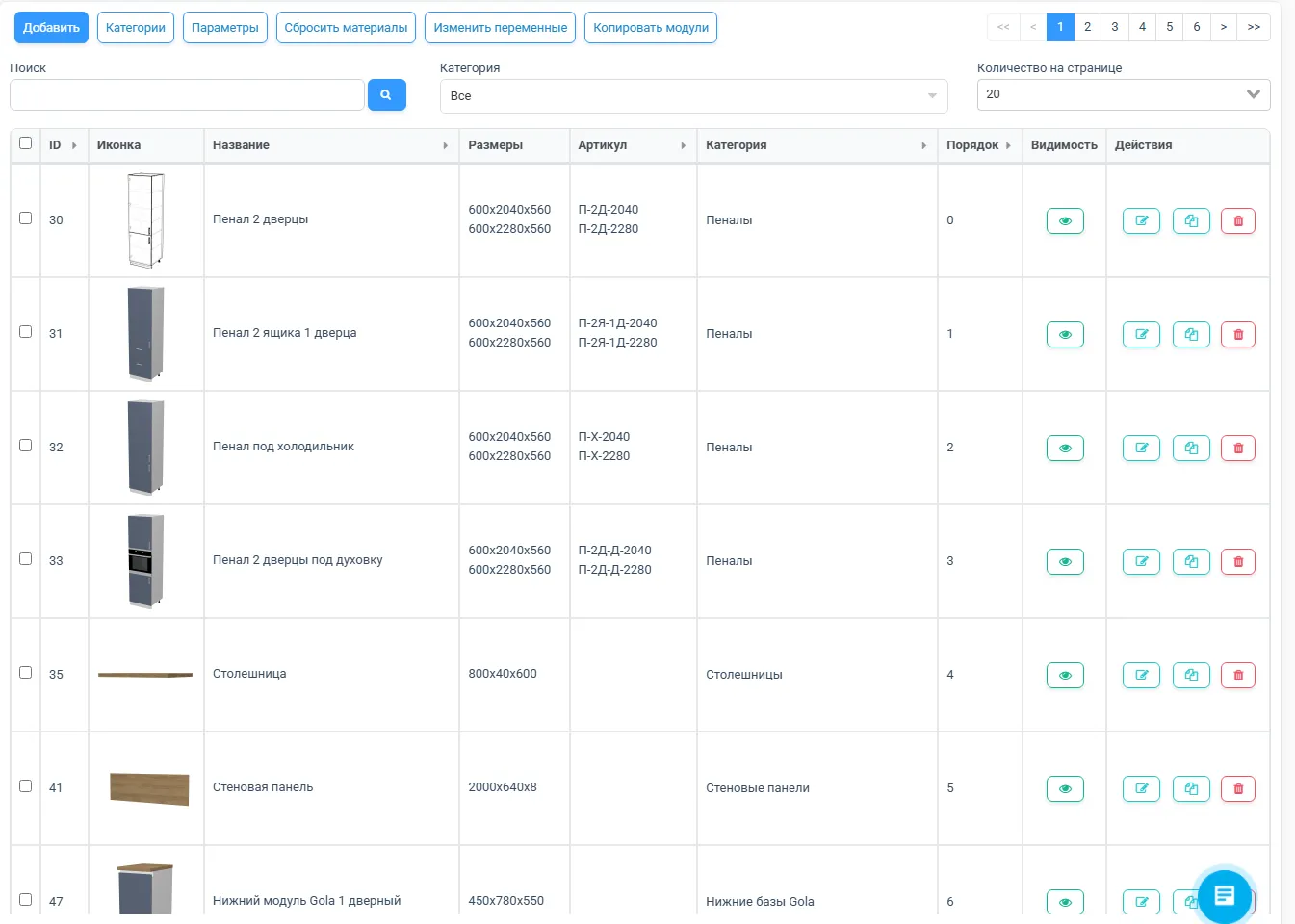This screenshot has height=924, width=1295.
Task: Delete Пенал 2 дверцы под духовку row
Action: tap(1238, 561)
